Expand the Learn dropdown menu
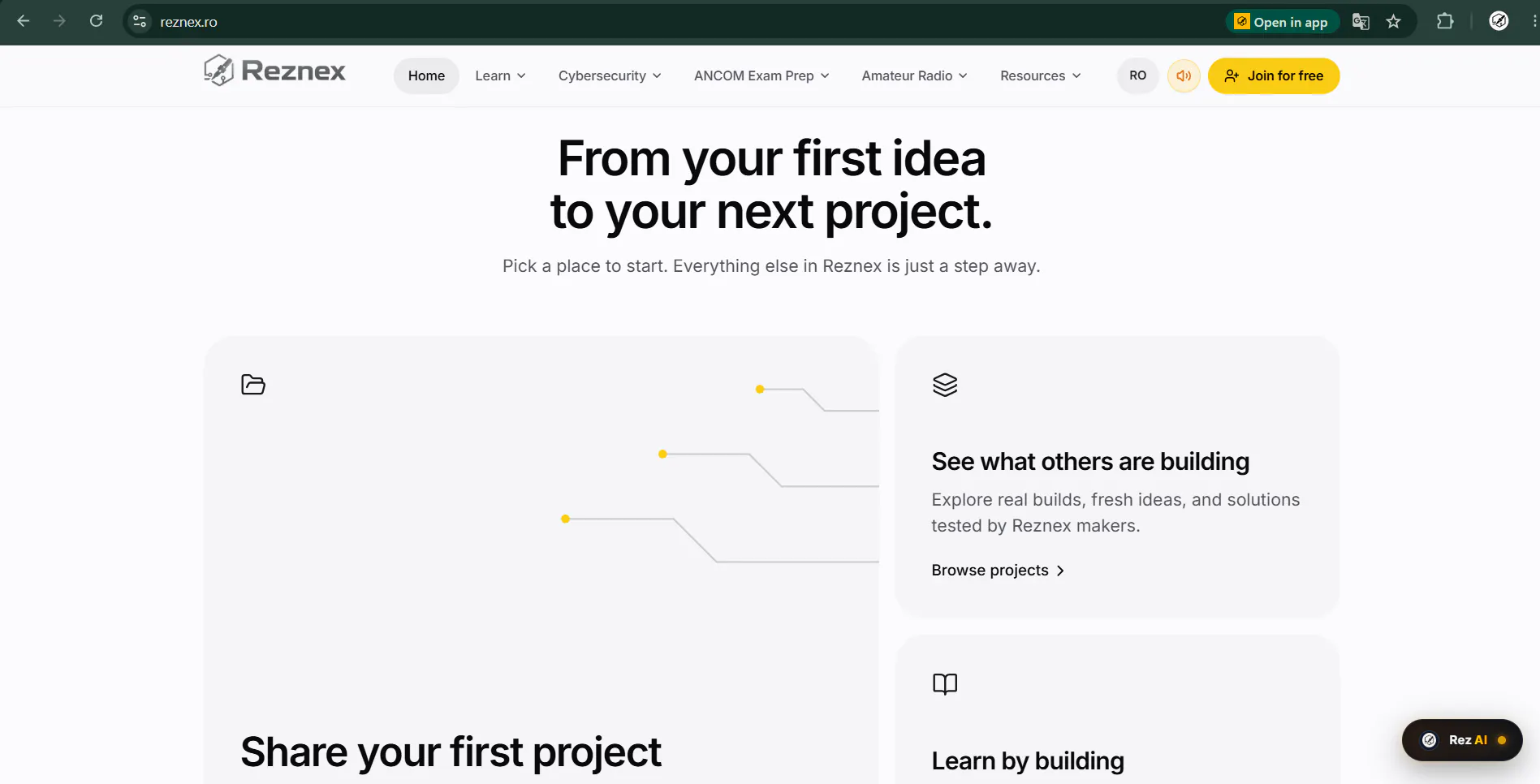 pyautogui.click(x=500, y=75)
